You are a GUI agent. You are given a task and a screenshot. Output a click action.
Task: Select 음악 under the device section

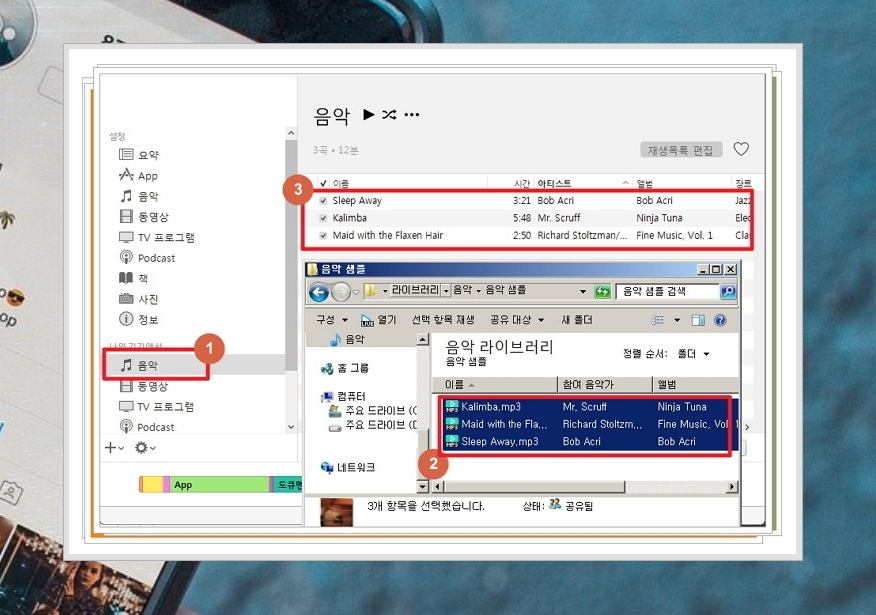tap(139, 365)
